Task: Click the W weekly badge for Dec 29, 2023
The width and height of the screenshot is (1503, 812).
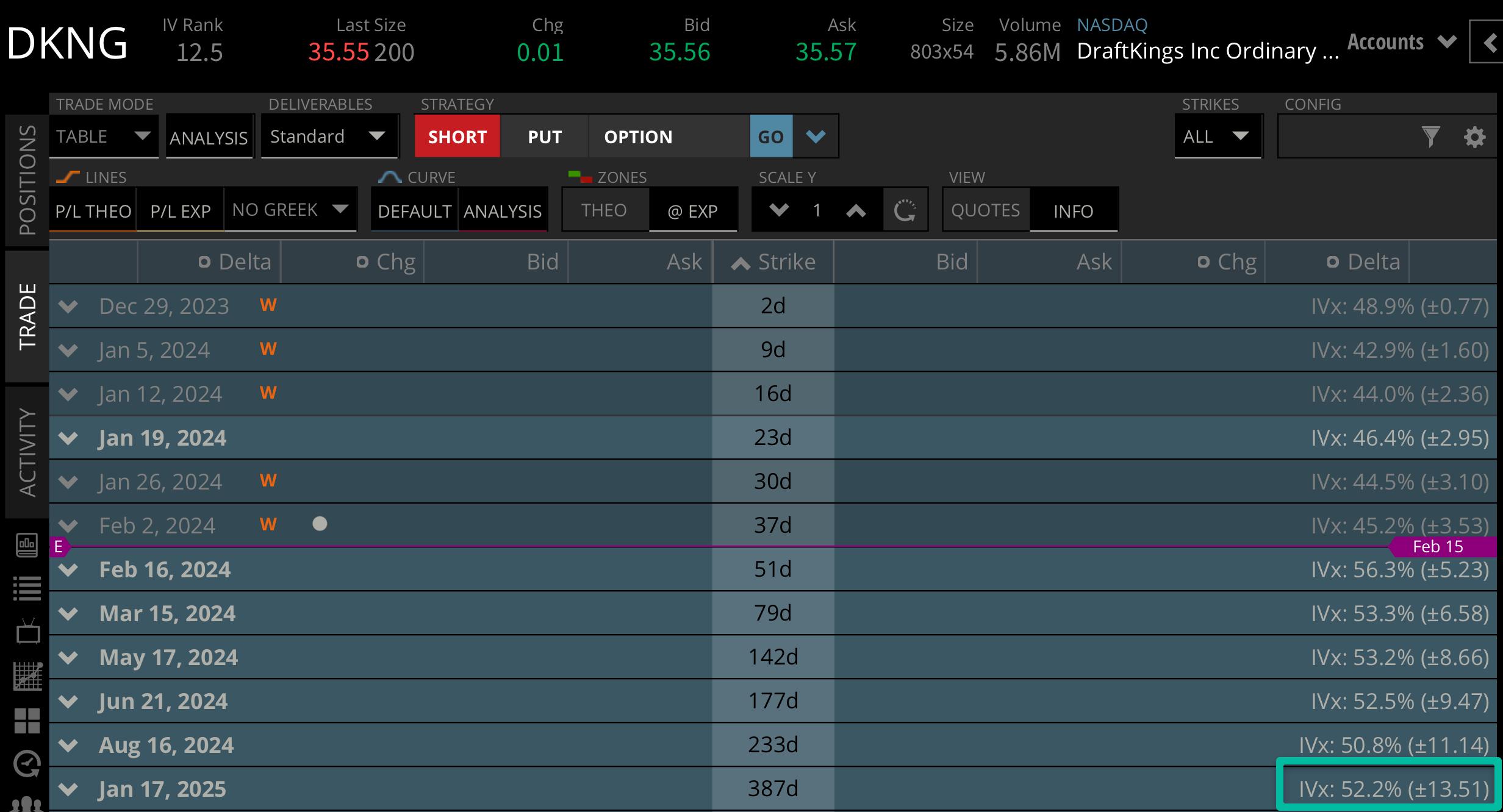Action: coord(268,305)
